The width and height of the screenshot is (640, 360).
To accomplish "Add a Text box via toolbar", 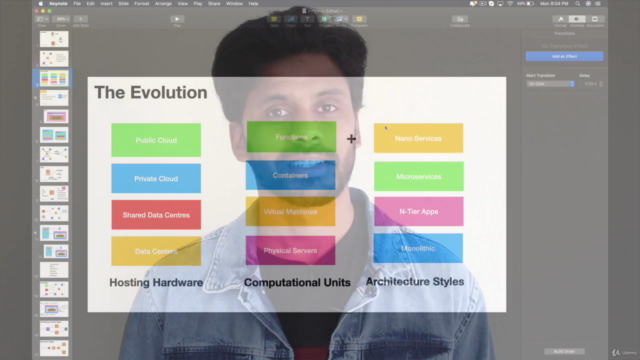I will tap(307, 19).
